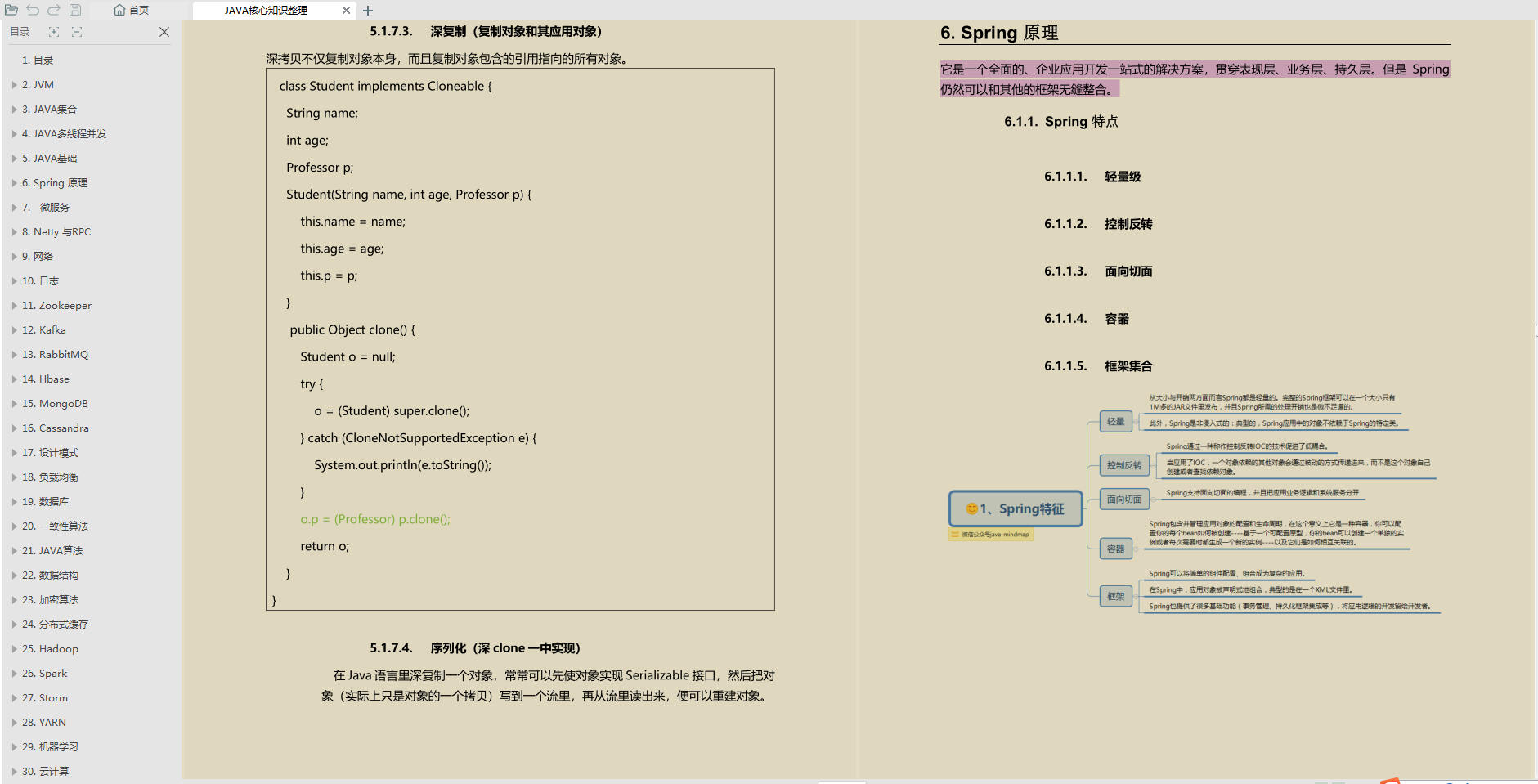This screenshot has width=1538, height=784.
Task: Click the undo arrow icon
Action: click(33, 10)
